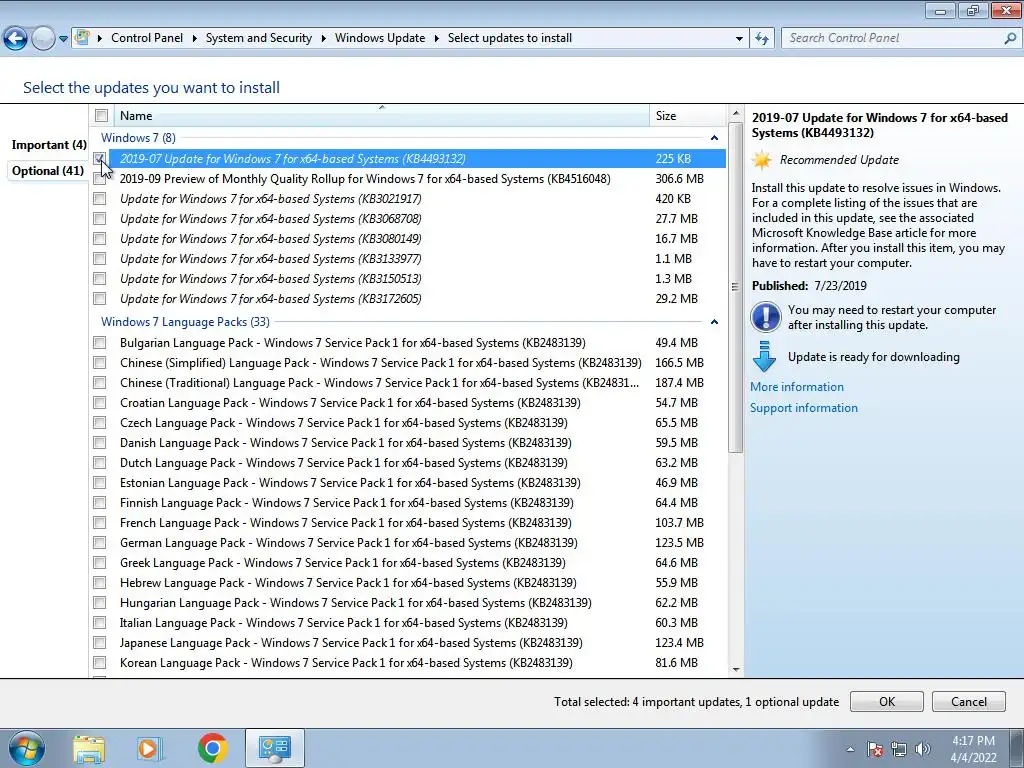Viewport: 1024px width, 768px height.
Task: Open the Support information link
Action: point(804,408)
